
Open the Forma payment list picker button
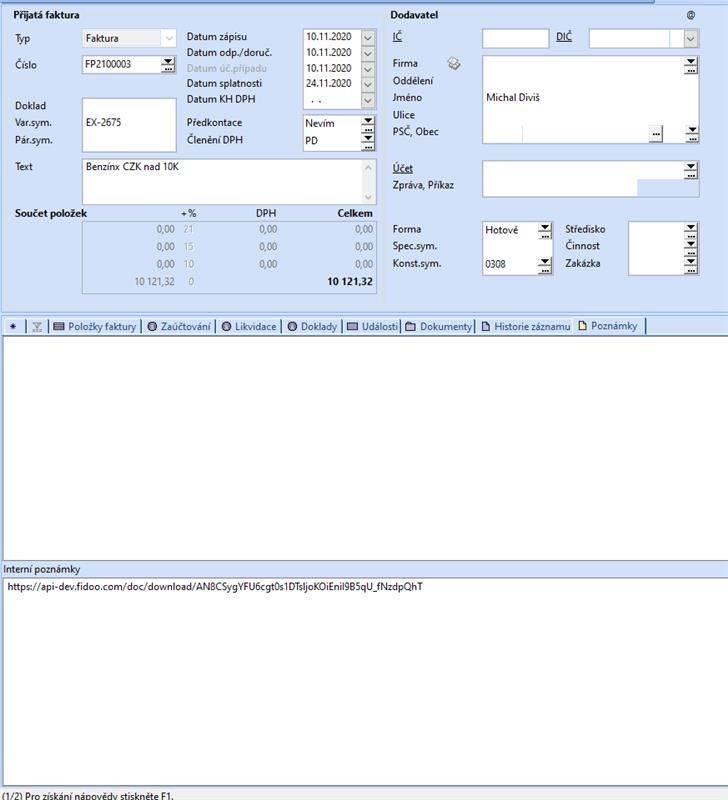[545, 231]
